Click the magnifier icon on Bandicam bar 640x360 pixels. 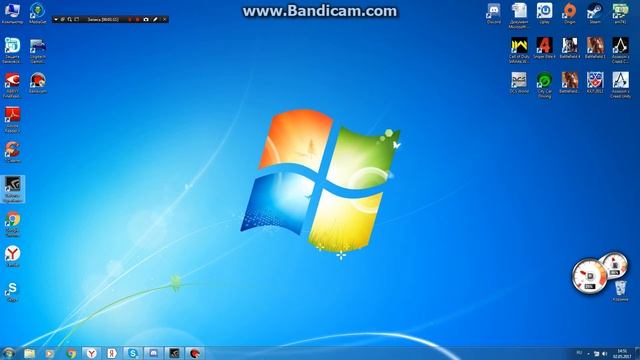click(x=70, y=19)
